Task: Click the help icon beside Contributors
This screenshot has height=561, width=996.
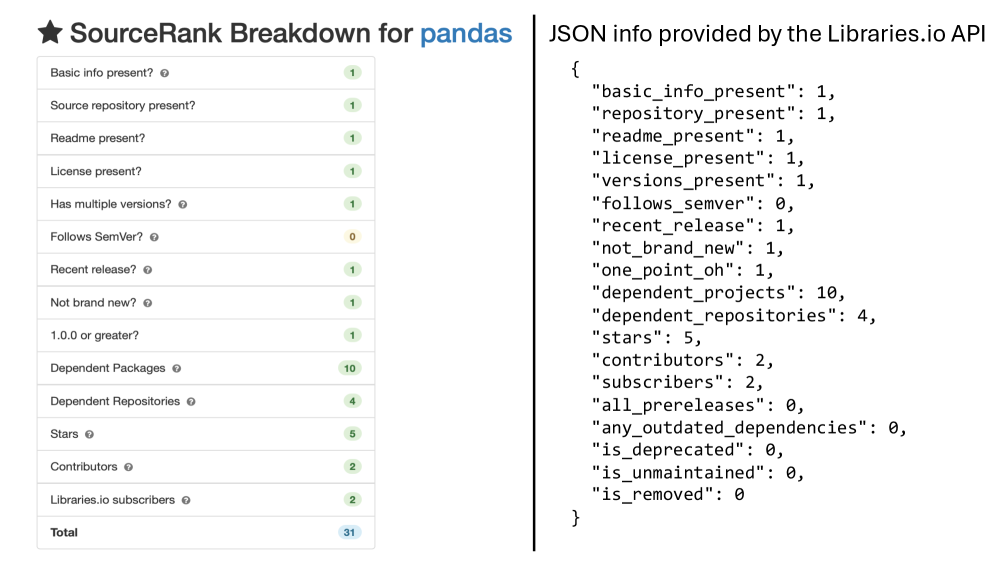Action: point(128,467)
